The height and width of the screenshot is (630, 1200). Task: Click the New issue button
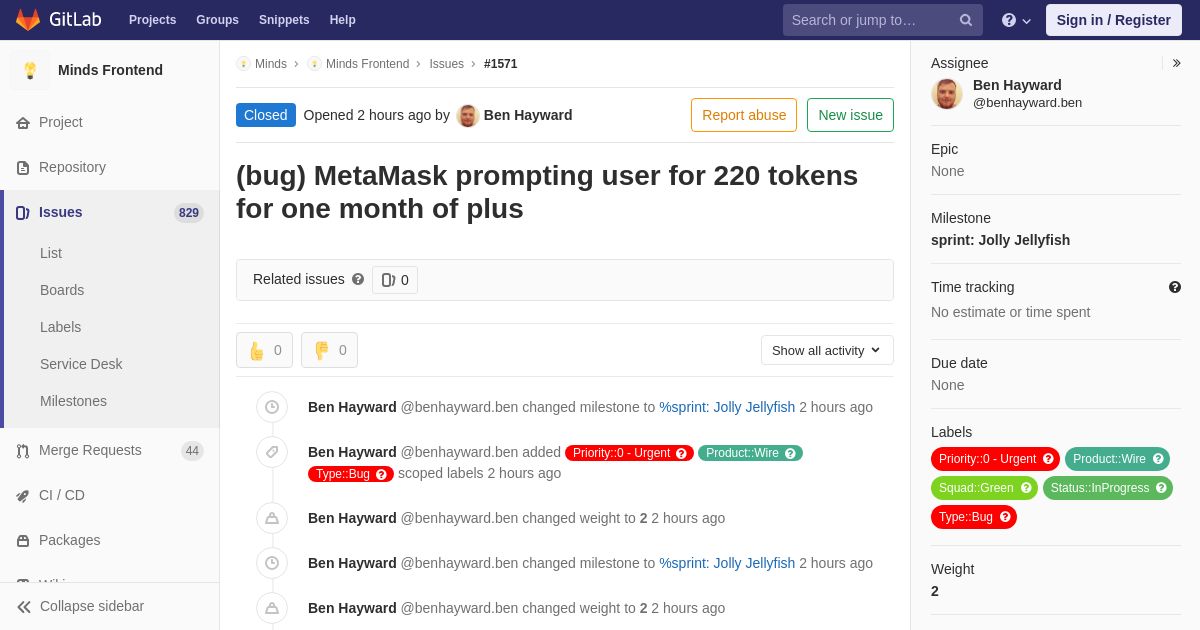pos(850,115)
